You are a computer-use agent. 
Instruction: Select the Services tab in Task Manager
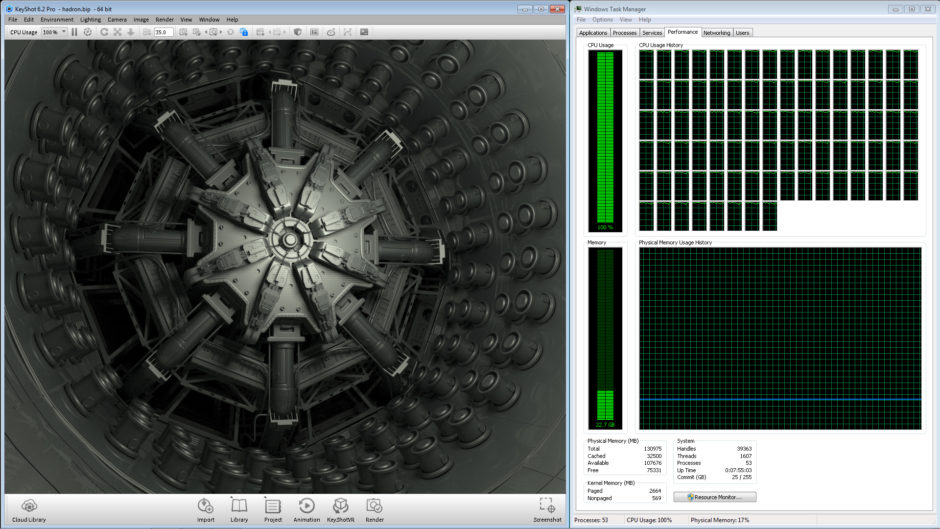pos(652,32)
